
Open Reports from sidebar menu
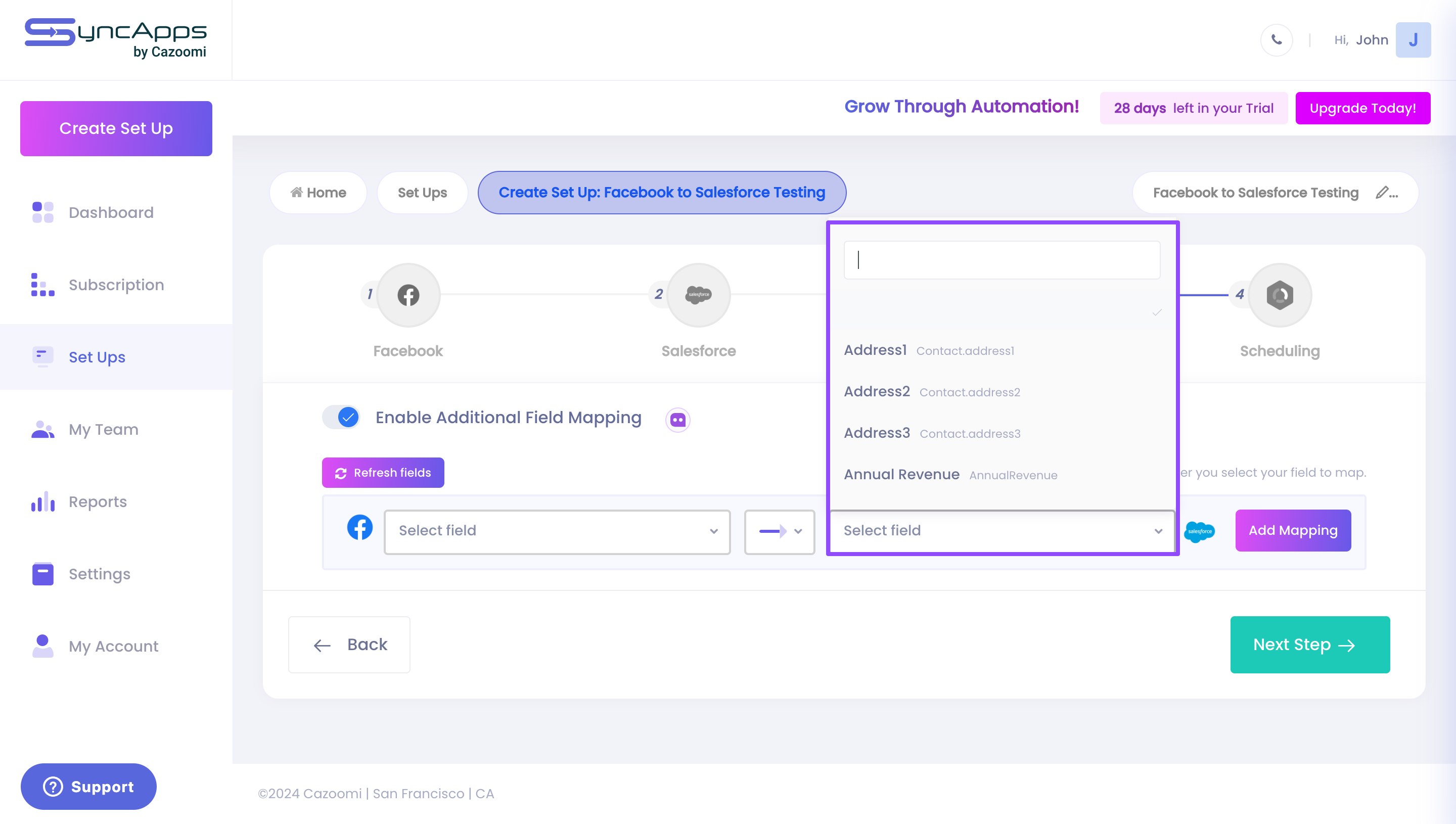pyautogui.click(x=98, y=502)
